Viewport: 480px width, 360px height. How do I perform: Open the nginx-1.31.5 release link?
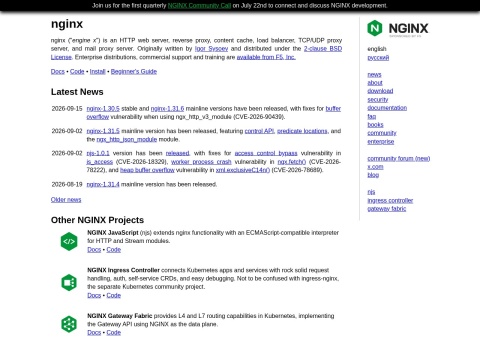click(103, 131)
